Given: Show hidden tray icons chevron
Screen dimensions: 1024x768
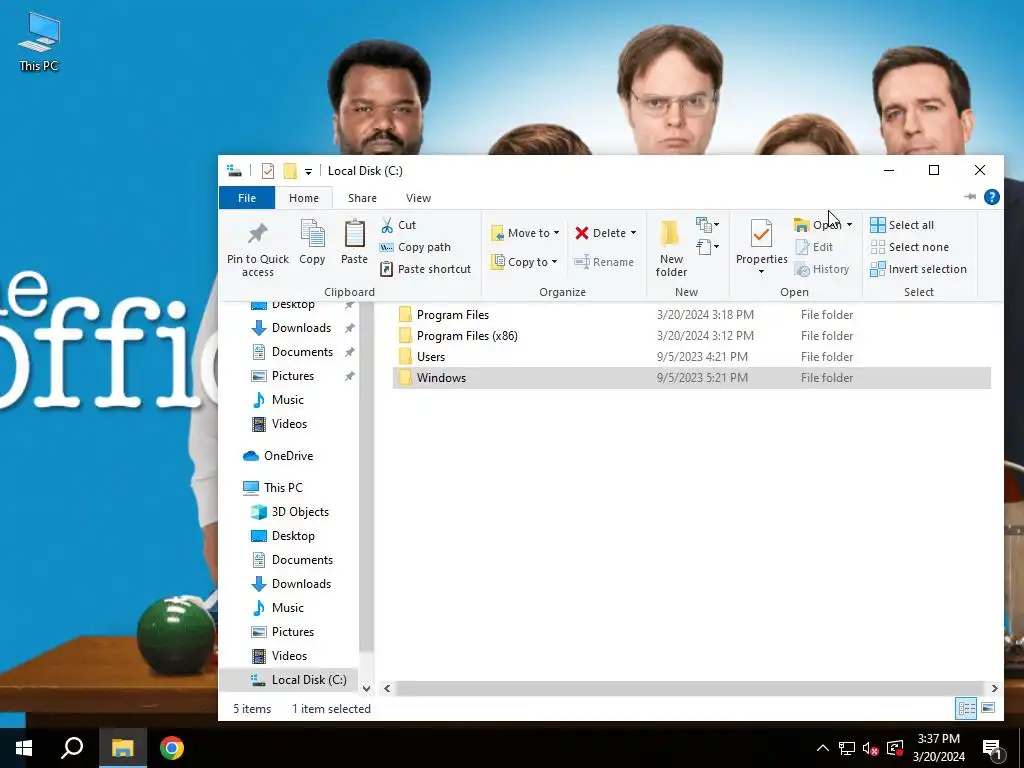Looking at the screenshot, I should pos(823,748).
